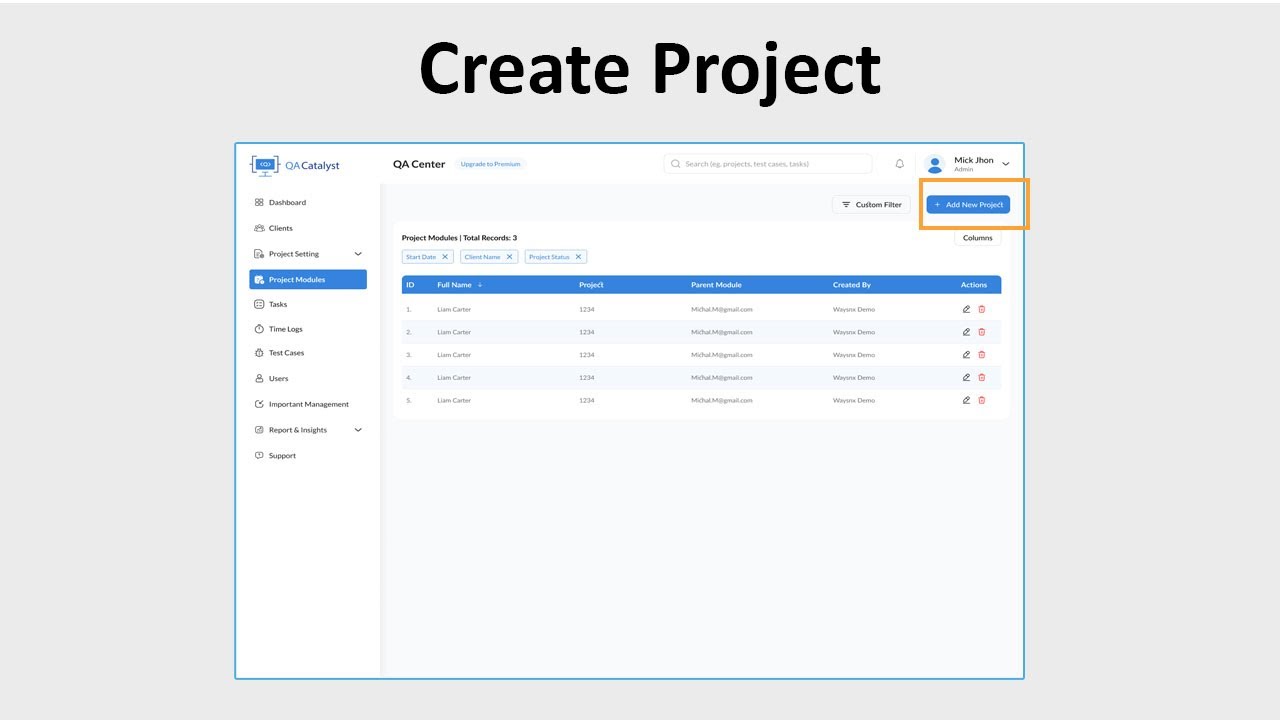
Task: Open the Custom Filter button
Action: [871, 204]
